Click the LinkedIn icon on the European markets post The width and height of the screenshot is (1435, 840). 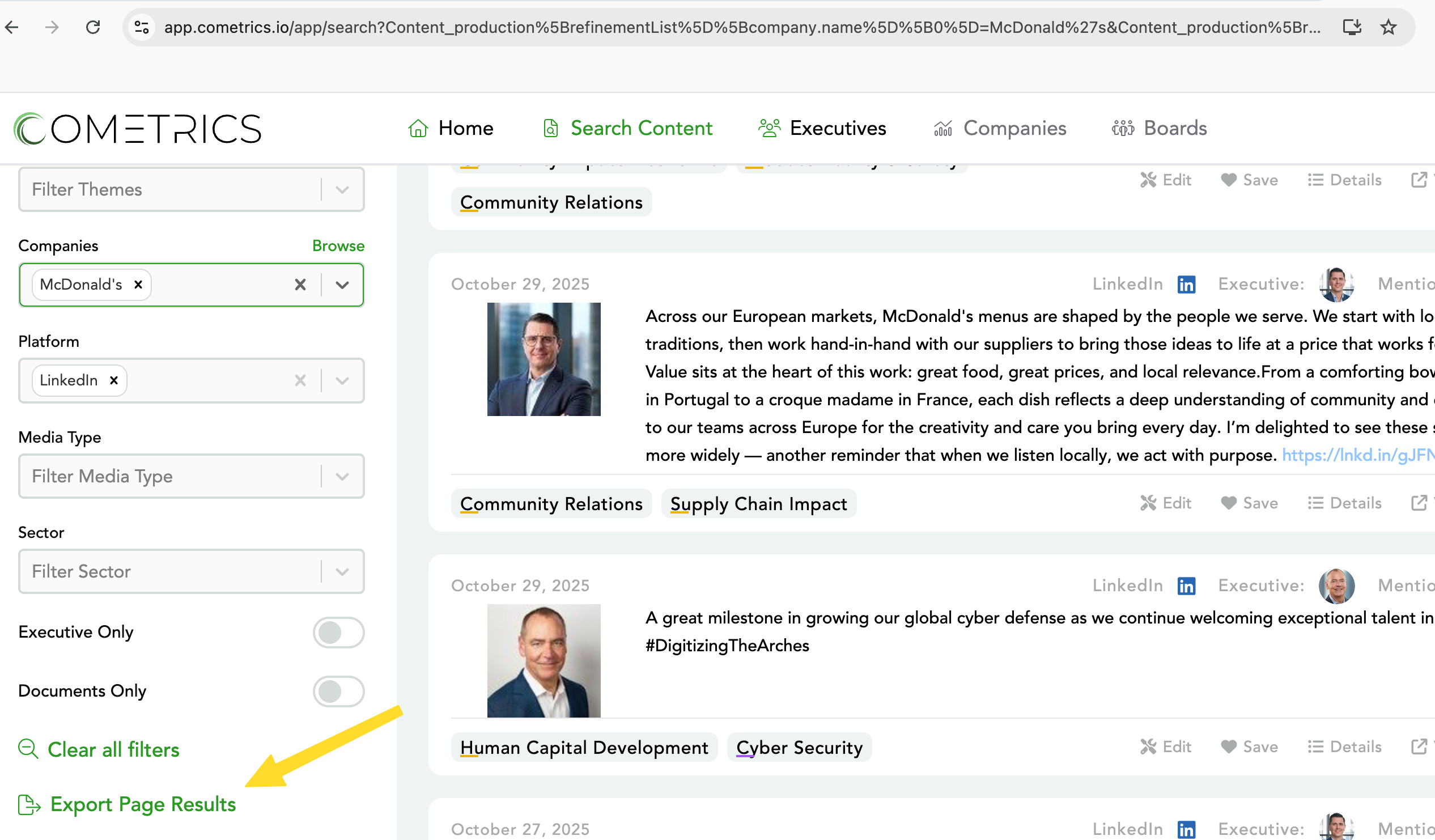(x=1186, y=284)
